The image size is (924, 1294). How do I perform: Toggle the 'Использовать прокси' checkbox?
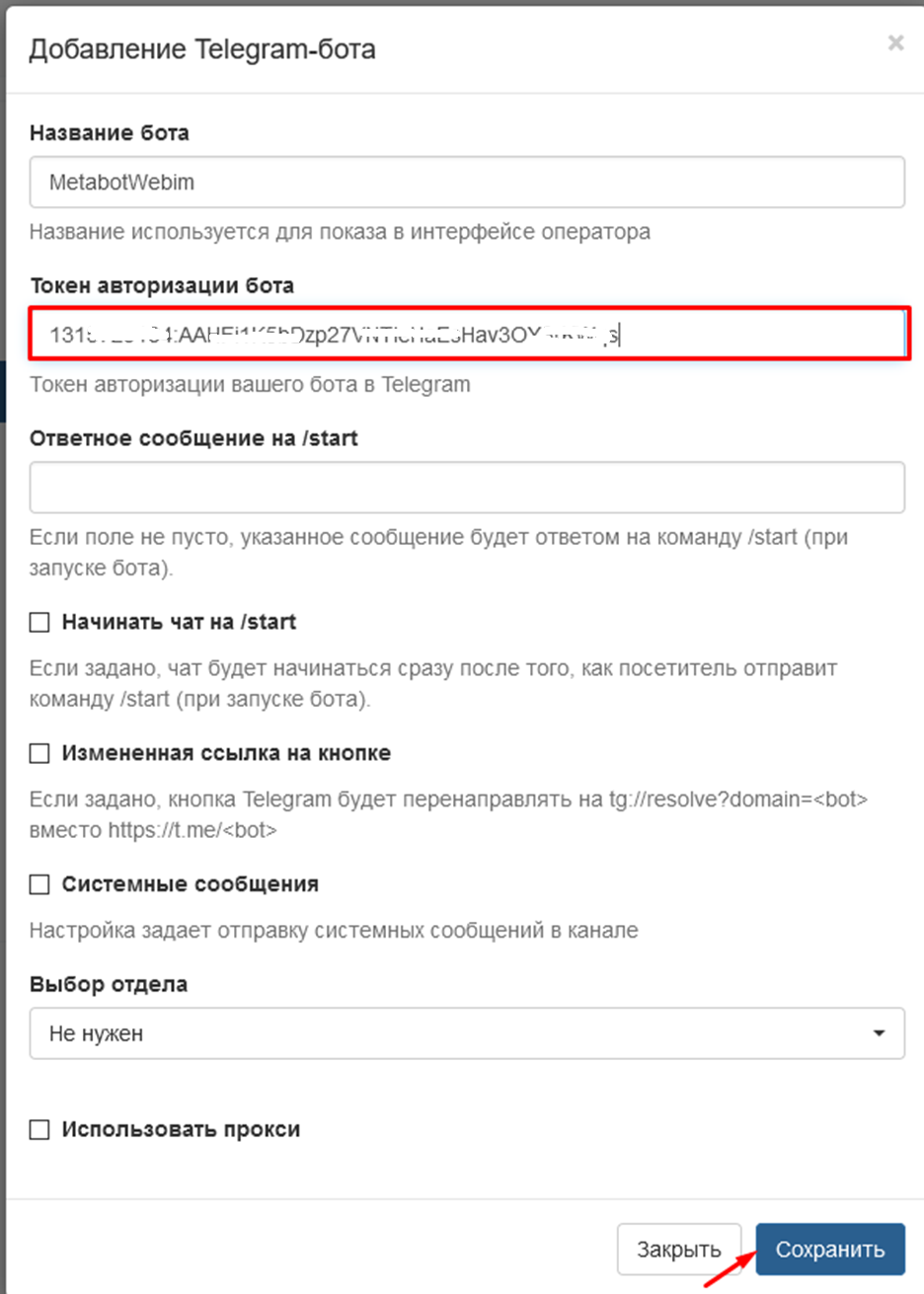tap(39, 1130)
